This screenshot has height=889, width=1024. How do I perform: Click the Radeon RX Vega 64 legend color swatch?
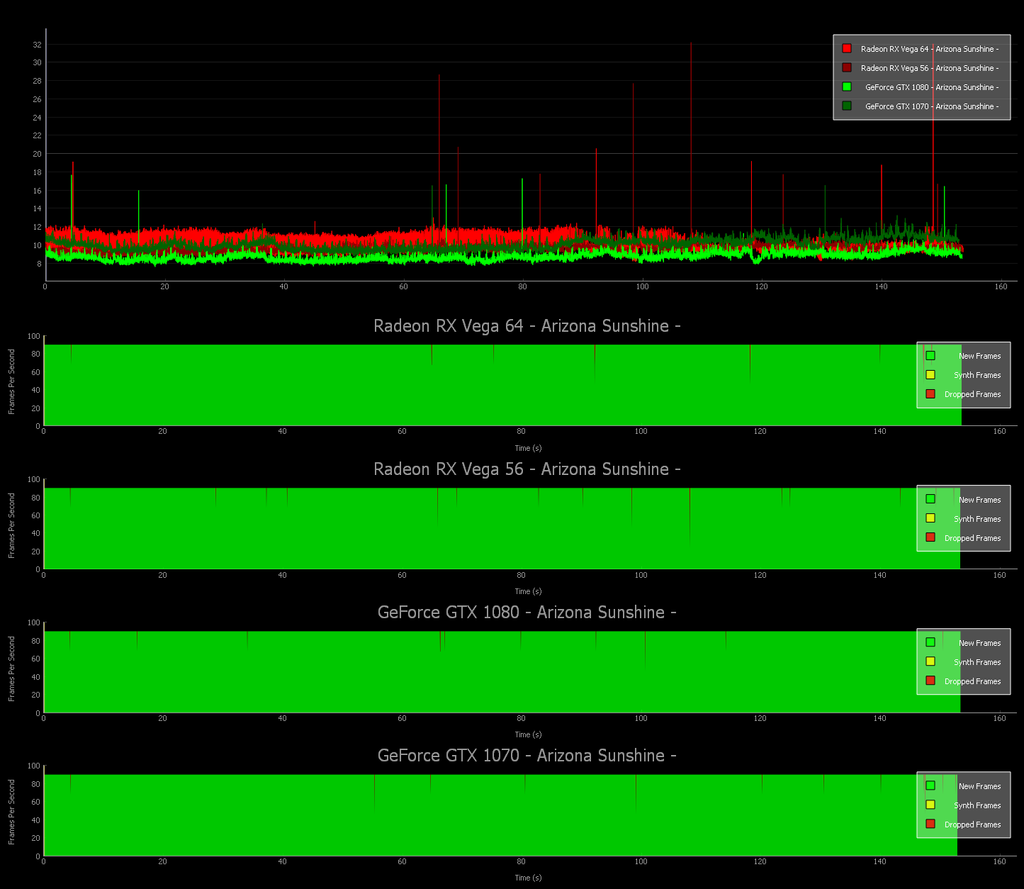[x=846, y=48]
